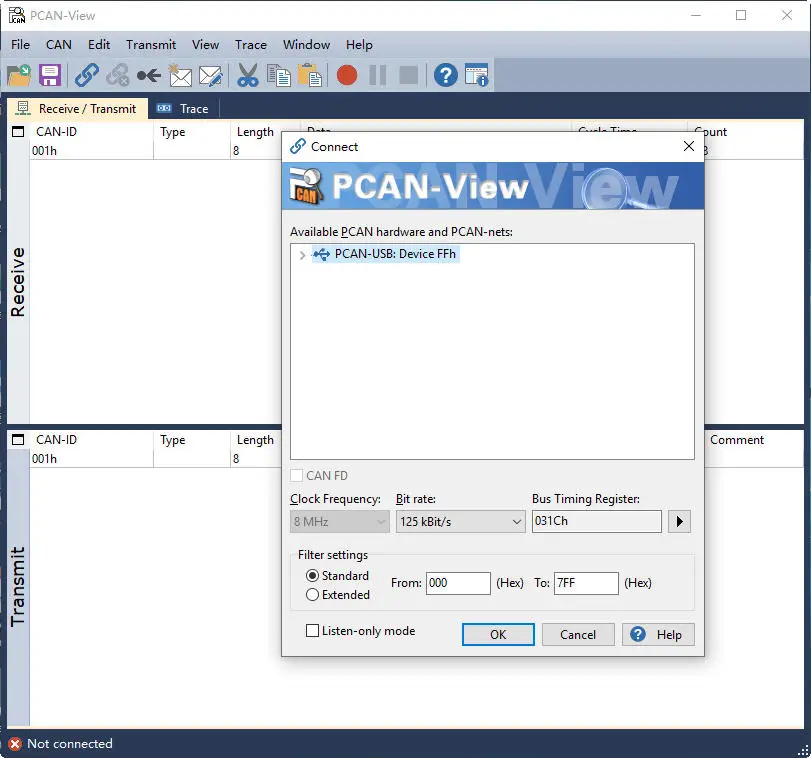Click the Bus Timing Register field 031Ch
The height and width of the screenshot is (758, 811).
pyautogui.click(x=597, y=521)
